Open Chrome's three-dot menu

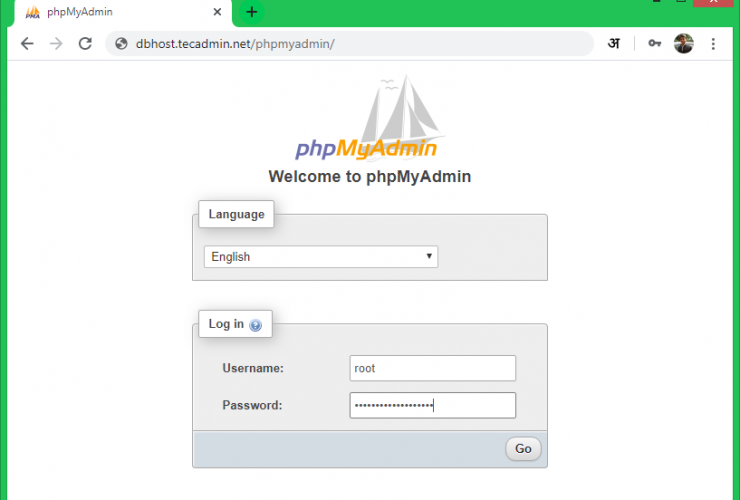click(x=713, y=44)
